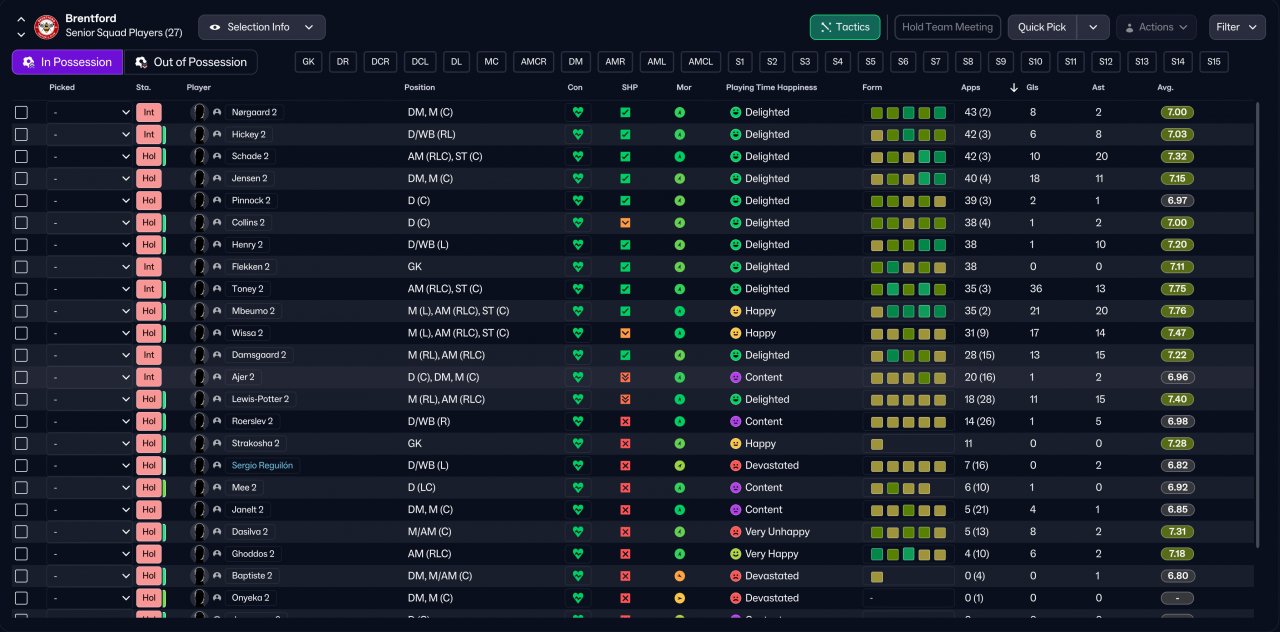Viewport: 1280px width, 632px height.
Task: Click Toney's player silhouette avatar
Action: click(199, 289)
